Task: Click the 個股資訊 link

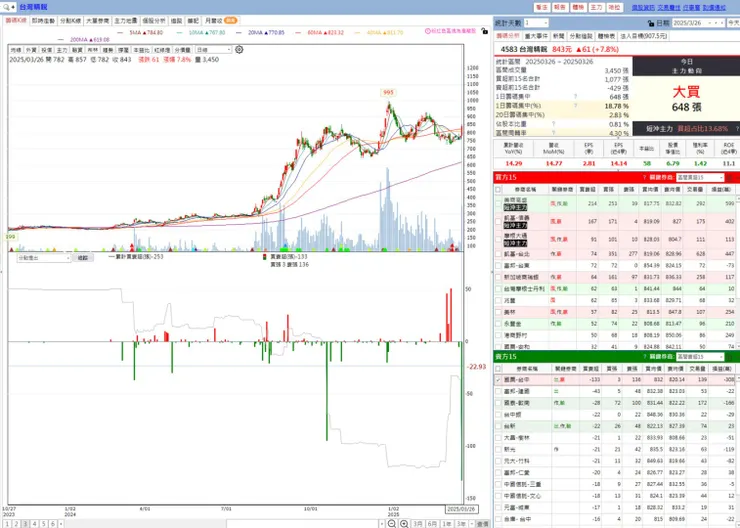Action: (x=643, y=8)
